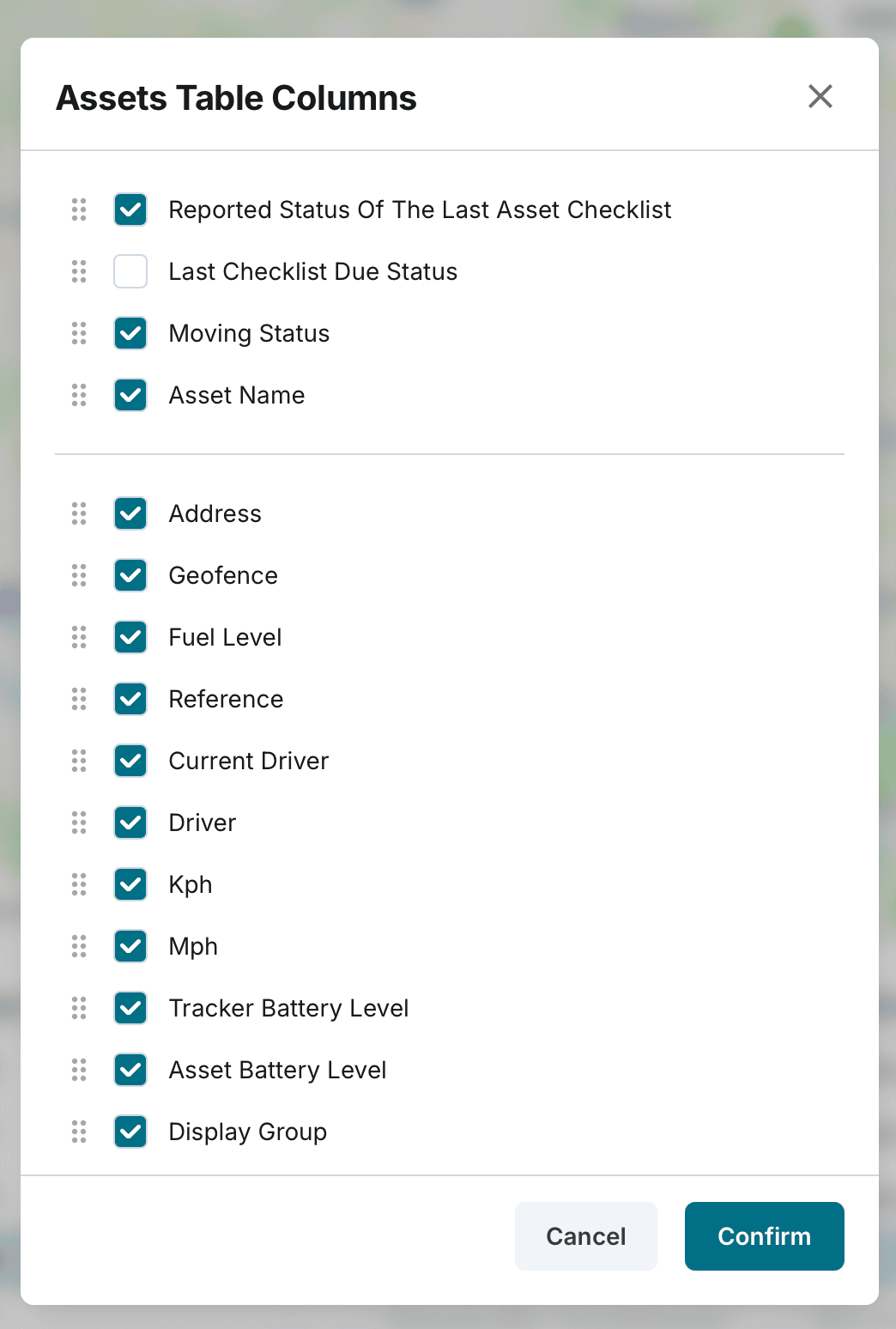Image resolution: width=896 pixels, height=1329 pixels.
Task: Uncheck the Geofence column checkbox
Action: tap(130, 575)
